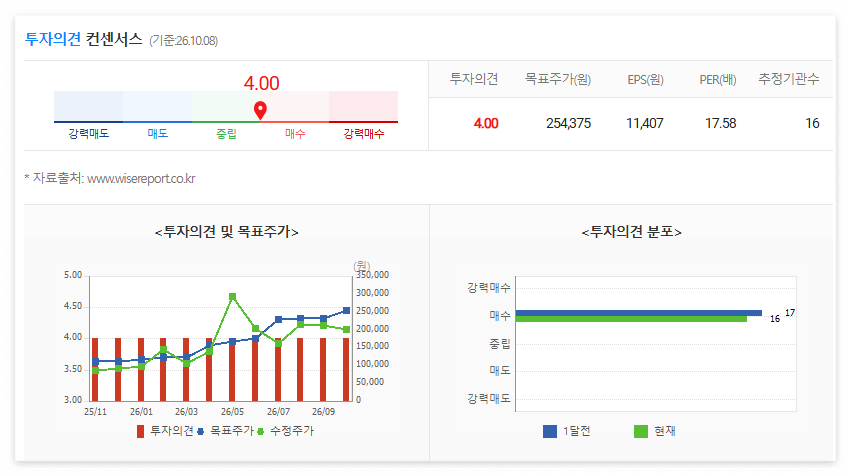Click the red 투자의견 legend square

point(141,431)
